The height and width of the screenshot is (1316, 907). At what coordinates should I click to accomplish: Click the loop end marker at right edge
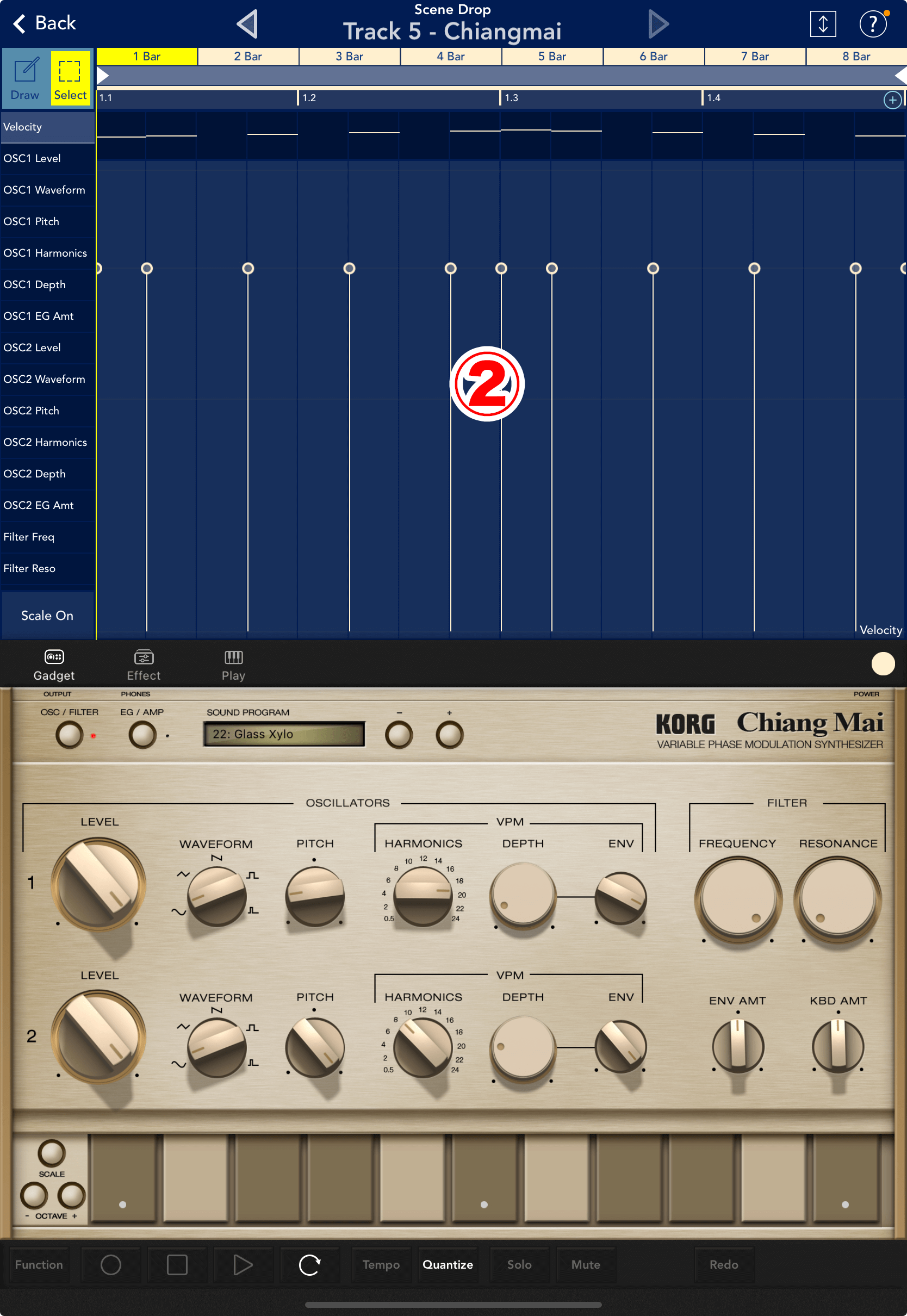tap(902, 76)
